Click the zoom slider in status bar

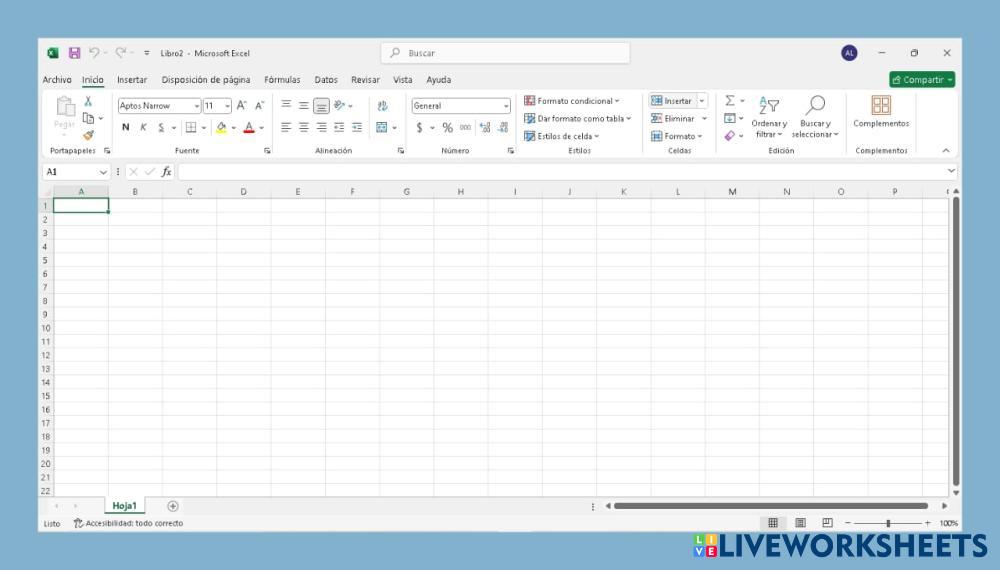coord(887,523)
